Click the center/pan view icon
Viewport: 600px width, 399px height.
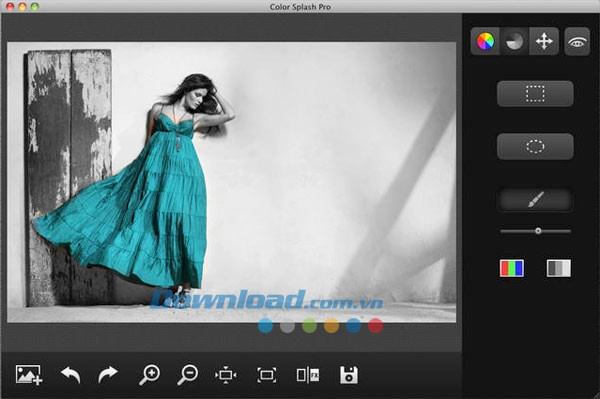tap(226, 375)
